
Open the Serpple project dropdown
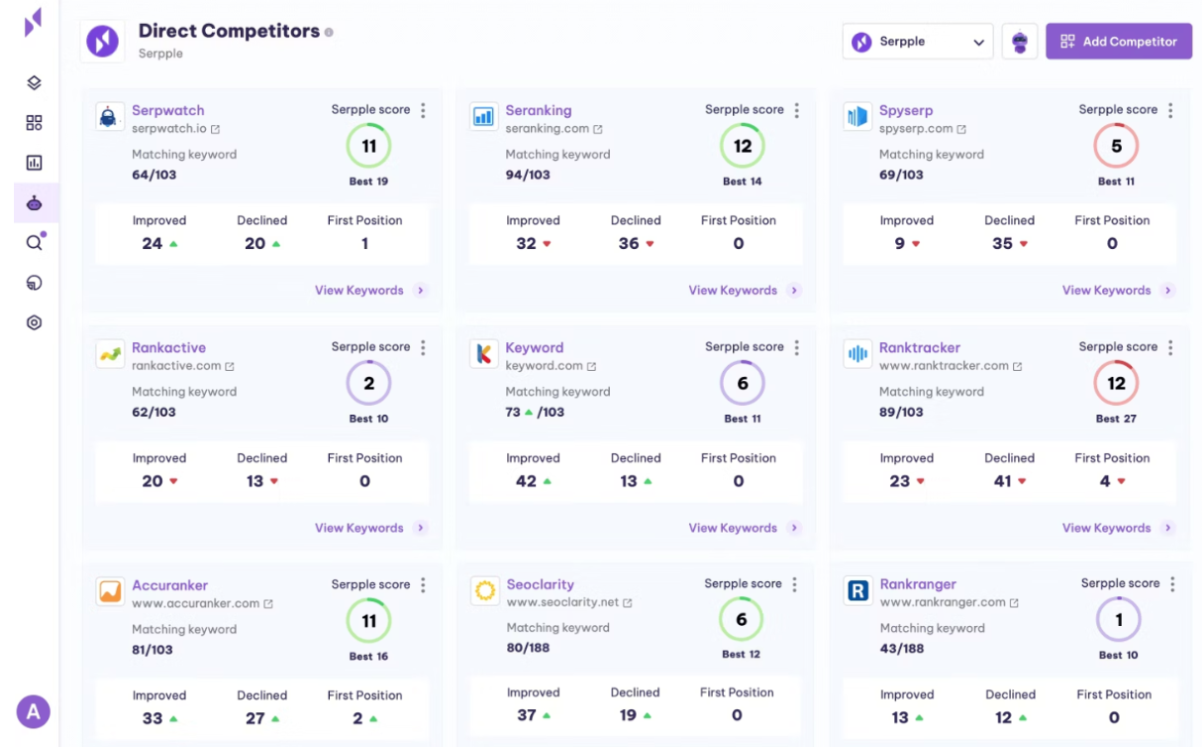coord(918,42)
